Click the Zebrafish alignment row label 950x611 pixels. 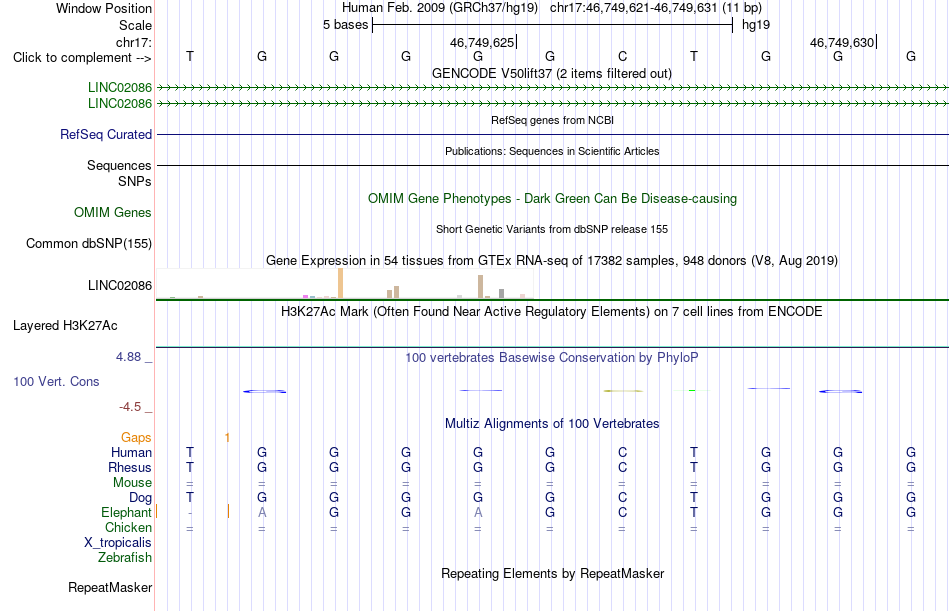pos(125,558)
